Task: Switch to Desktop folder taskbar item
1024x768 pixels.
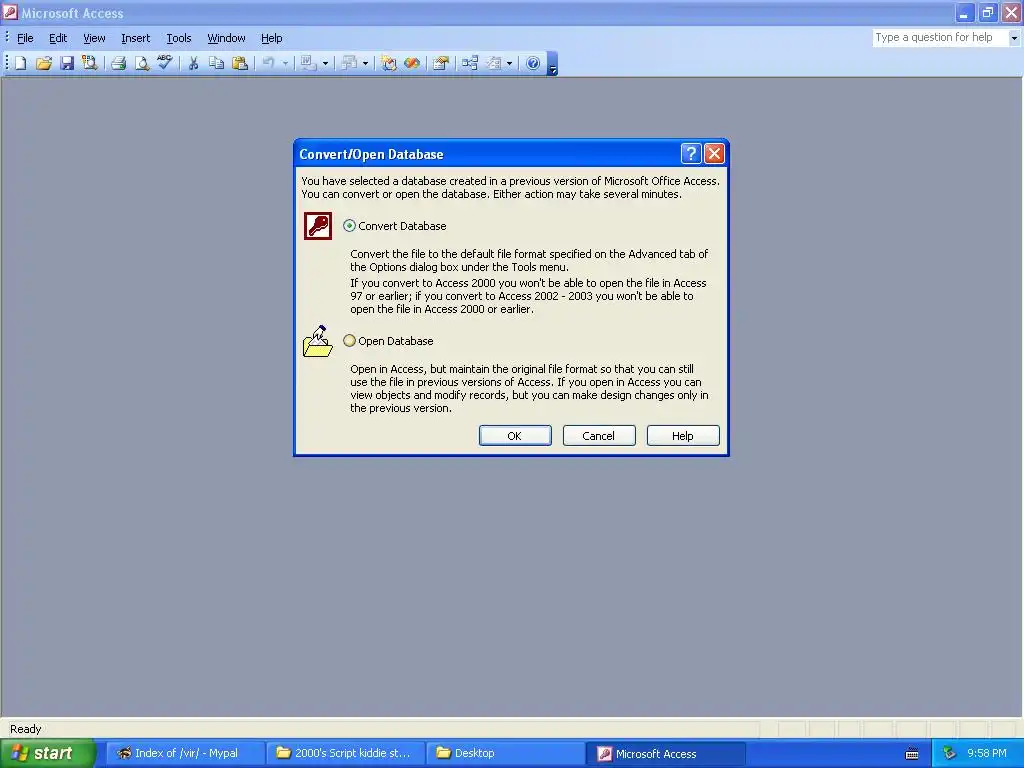Action: (x=505, y=753)
